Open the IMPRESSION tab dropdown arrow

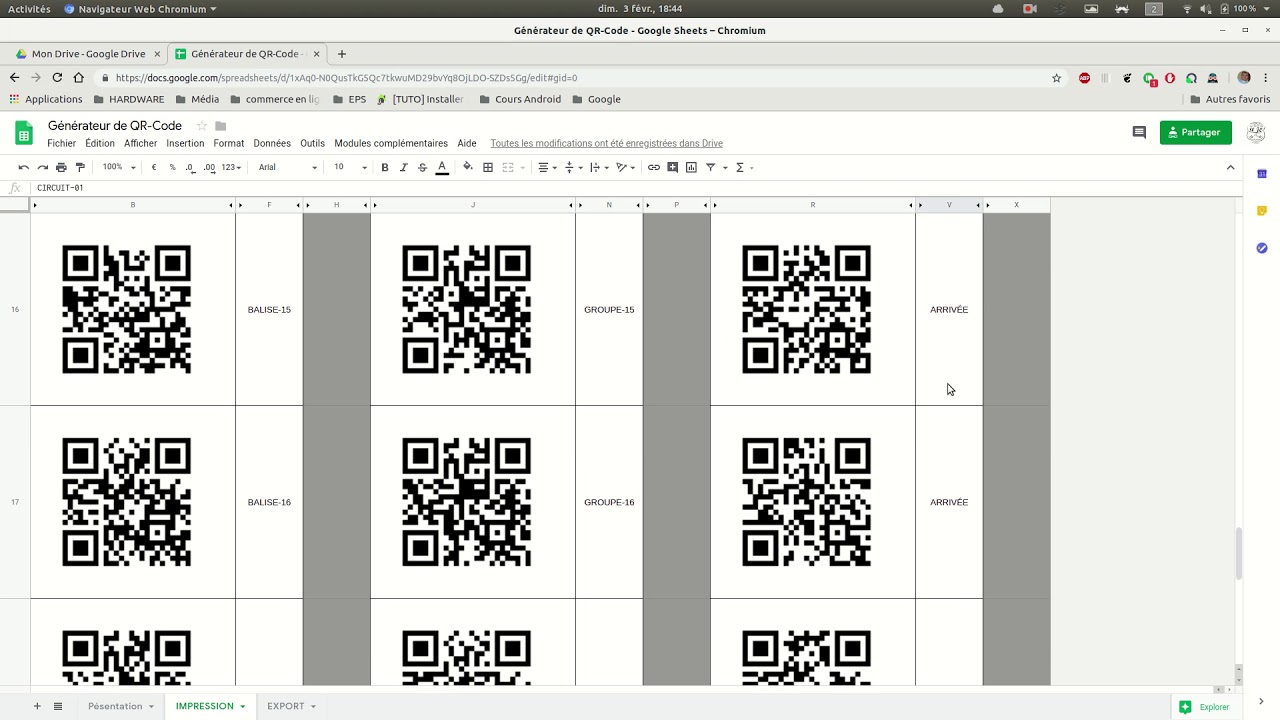(x=242, y=706)
